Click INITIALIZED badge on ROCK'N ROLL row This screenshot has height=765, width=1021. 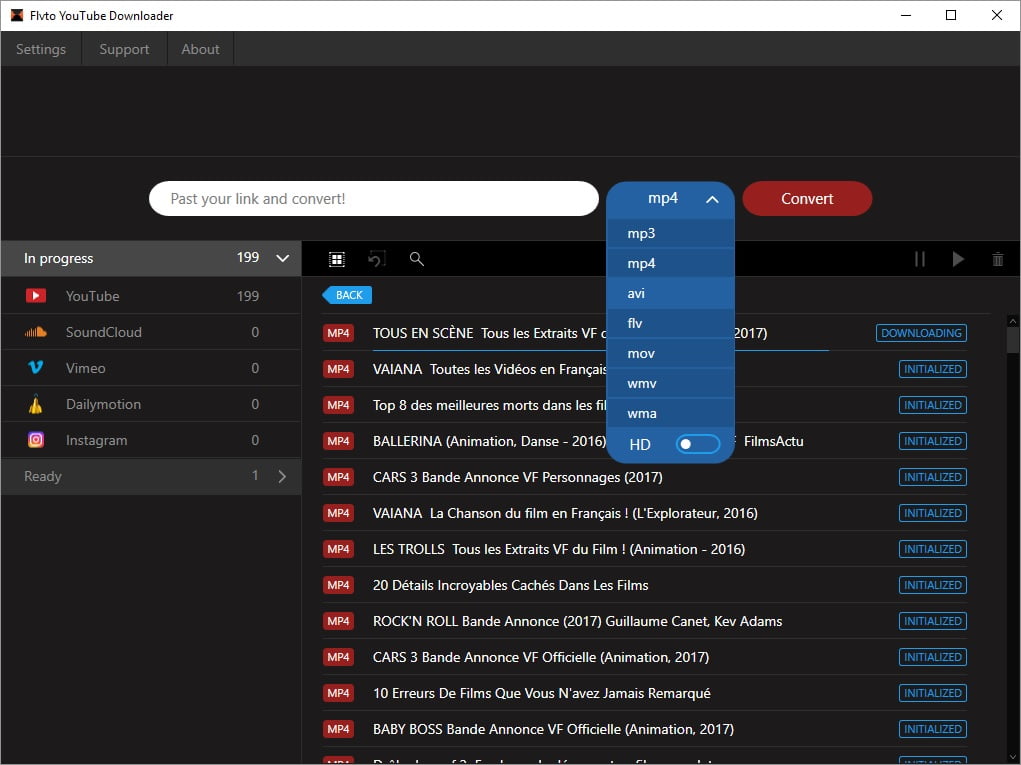(932, 621)
